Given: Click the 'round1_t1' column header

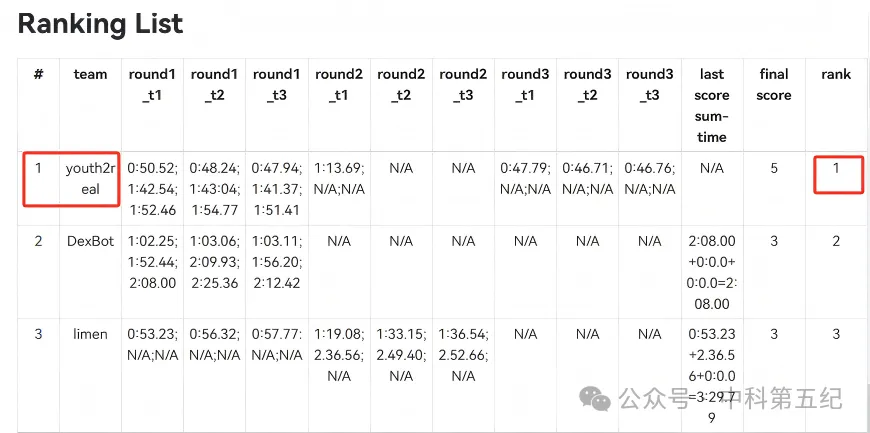Looking at the screenshot, I should [152, 85].
